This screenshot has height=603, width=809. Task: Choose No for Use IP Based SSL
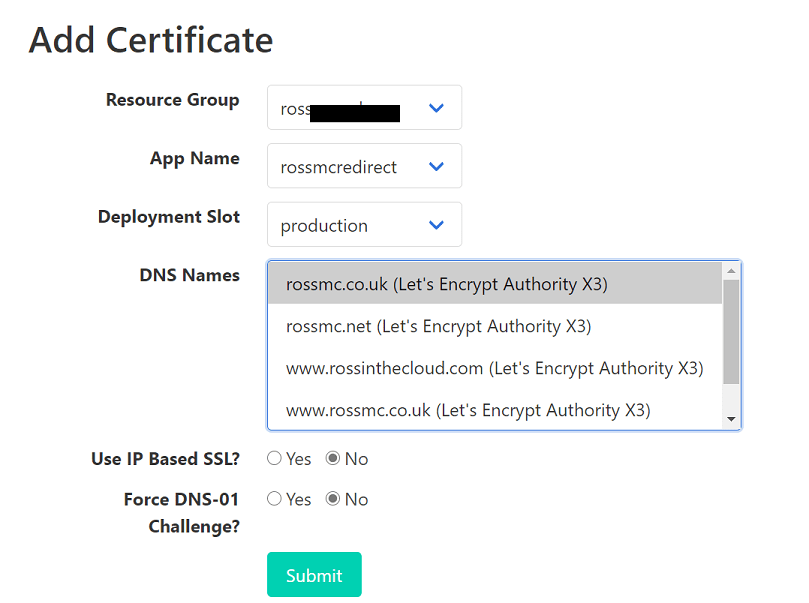[x=333, y=458]
